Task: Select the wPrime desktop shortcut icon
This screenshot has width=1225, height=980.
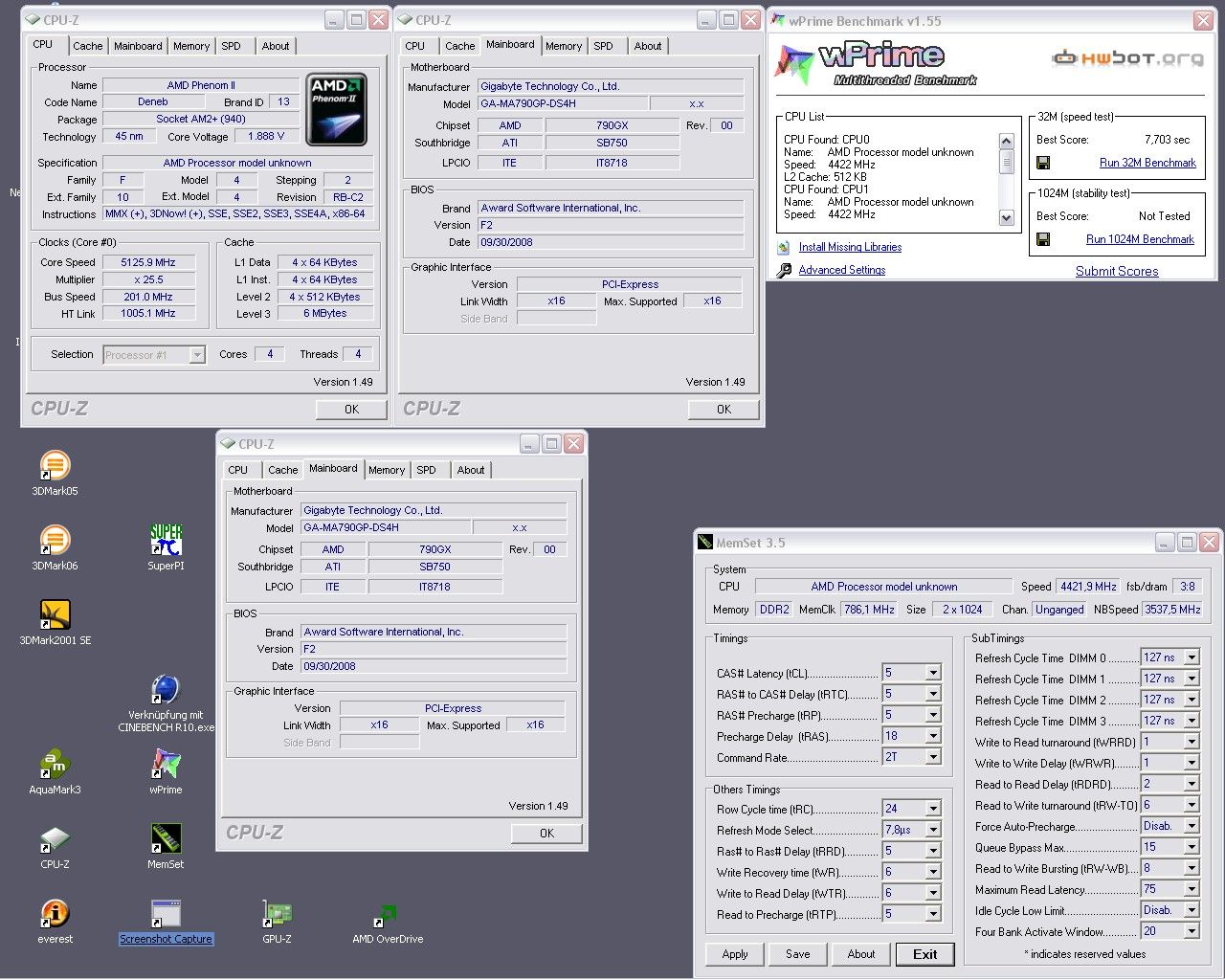Action: coord(166,765)
